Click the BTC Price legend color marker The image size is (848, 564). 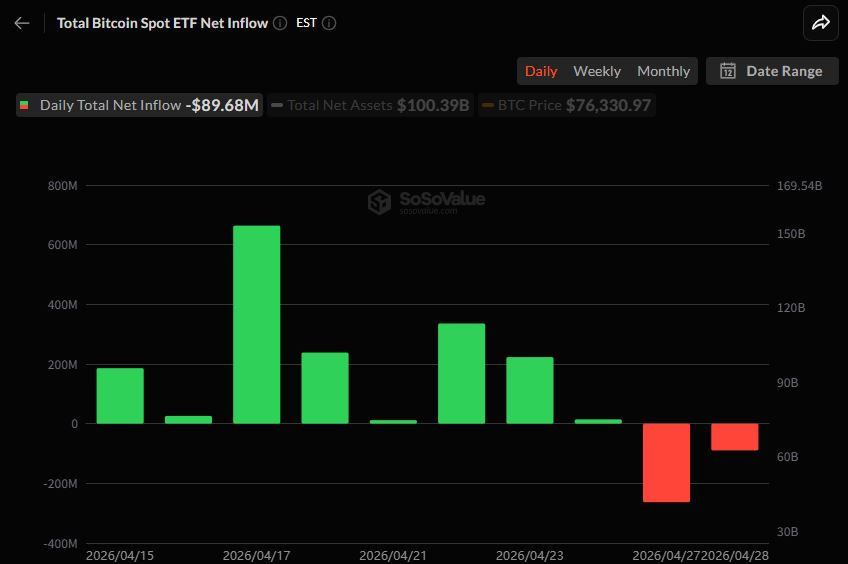point(488,105)
